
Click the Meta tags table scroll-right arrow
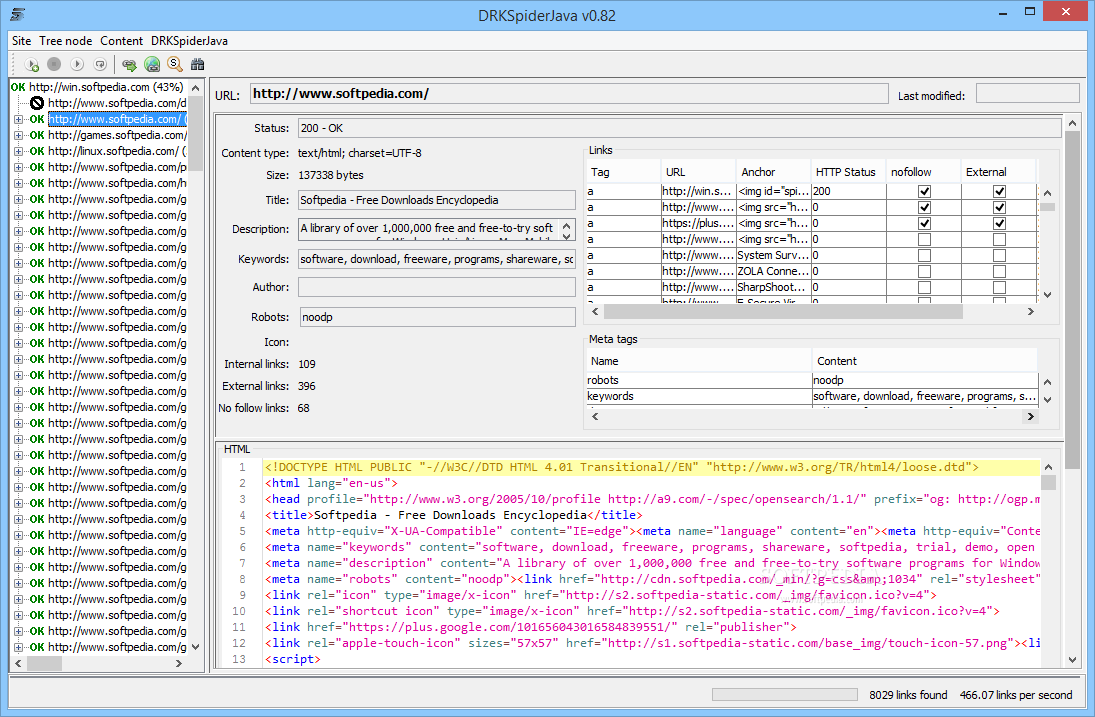(x=1030, y=416)
